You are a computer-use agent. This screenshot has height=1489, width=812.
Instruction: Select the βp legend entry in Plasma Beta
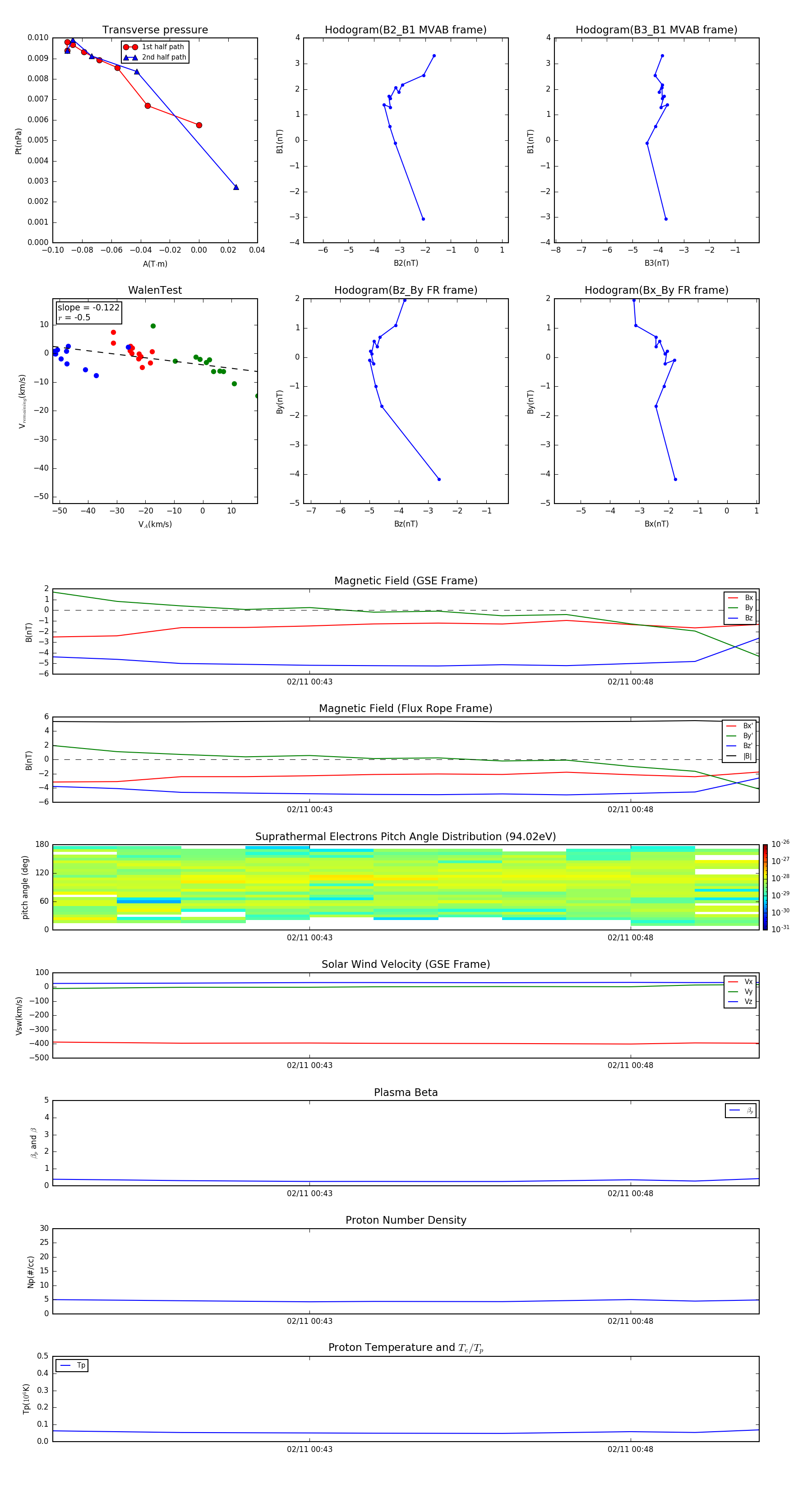click(741, 1110)
